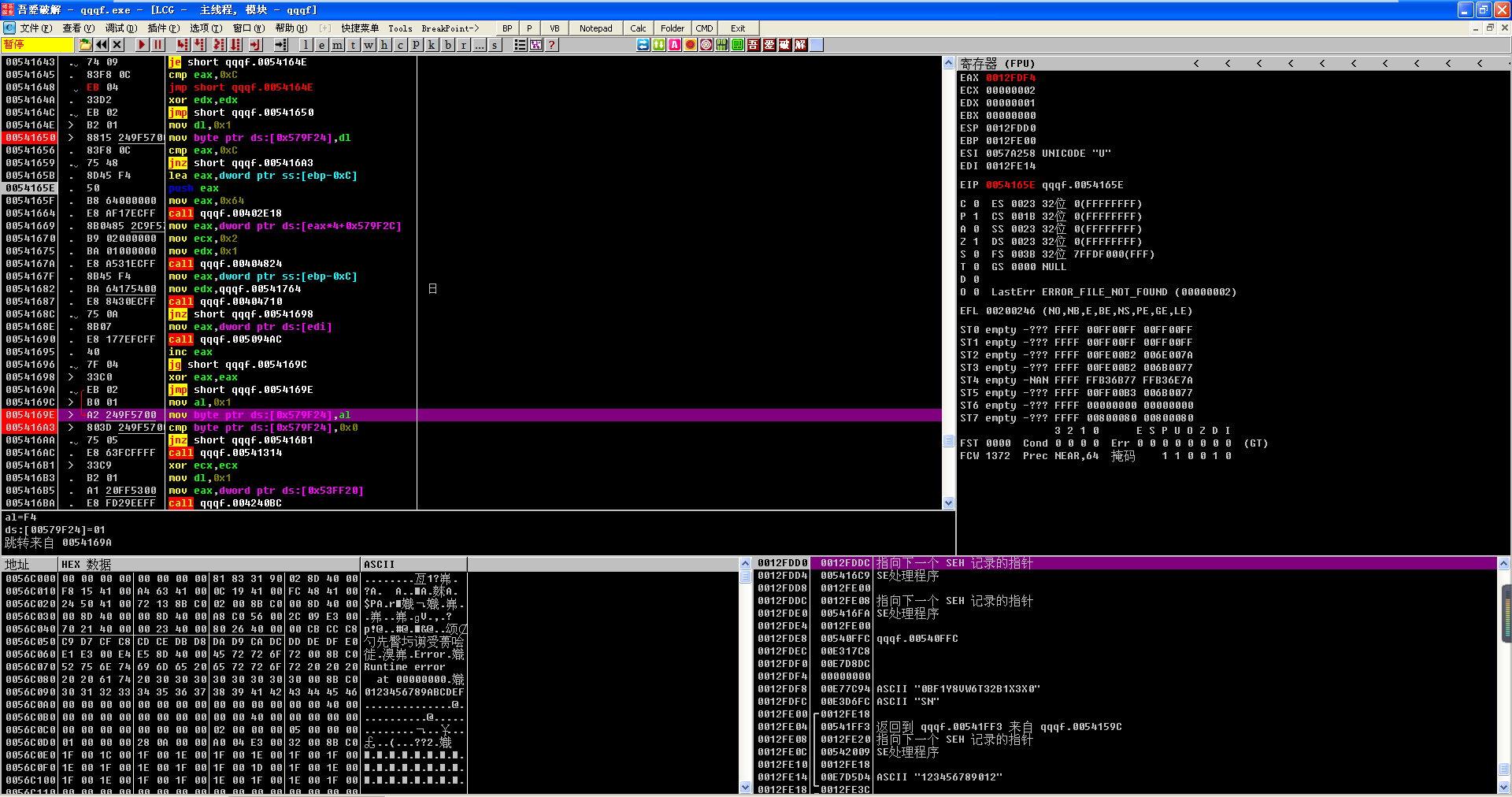Click the red target circle plugin icon
Screen dimensions: 1512x797
click(706, 45)
